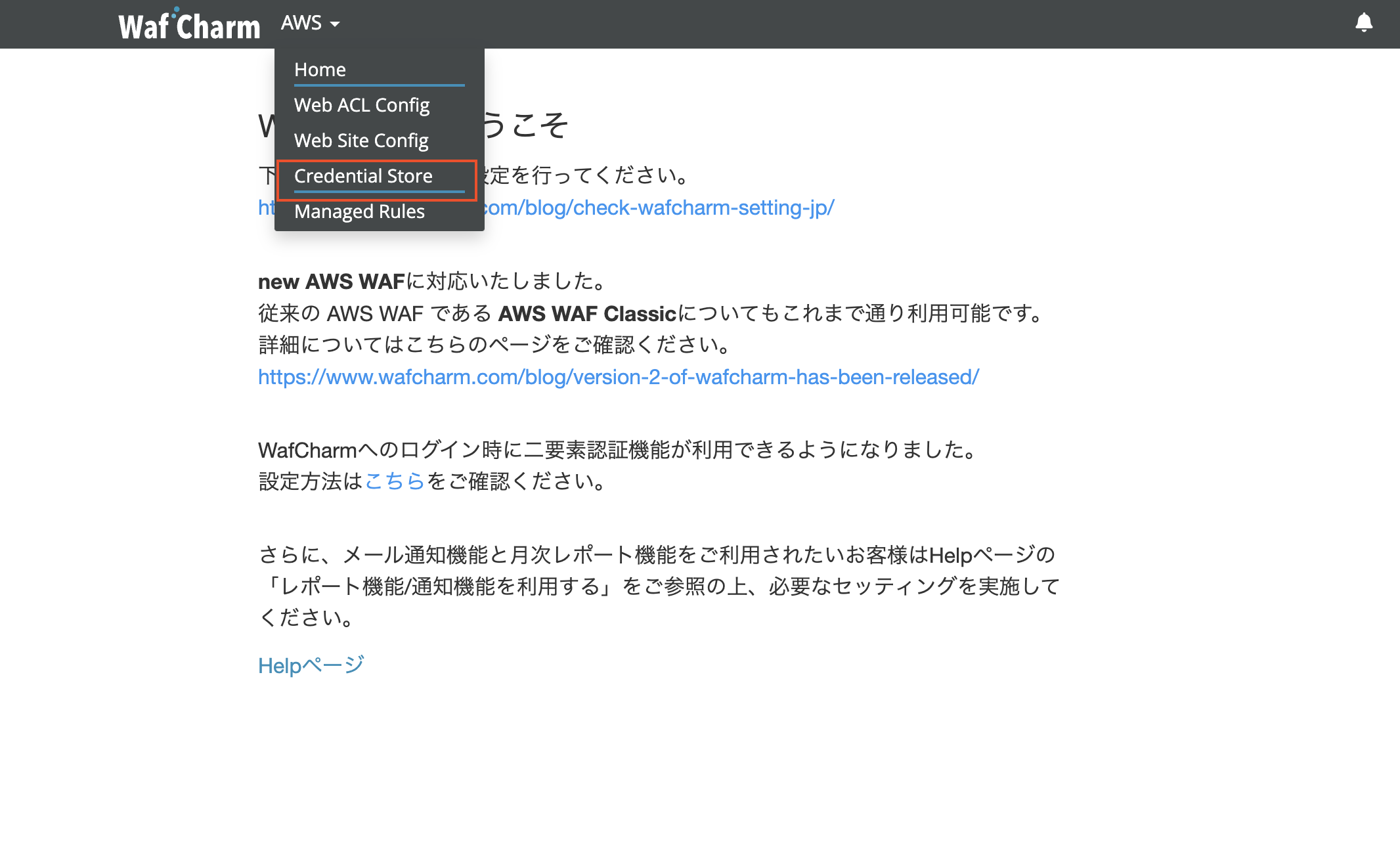This screenshot has height=855, width=1400.
Task: Click the こちら two-factor setup link
Action: [395, 481]
